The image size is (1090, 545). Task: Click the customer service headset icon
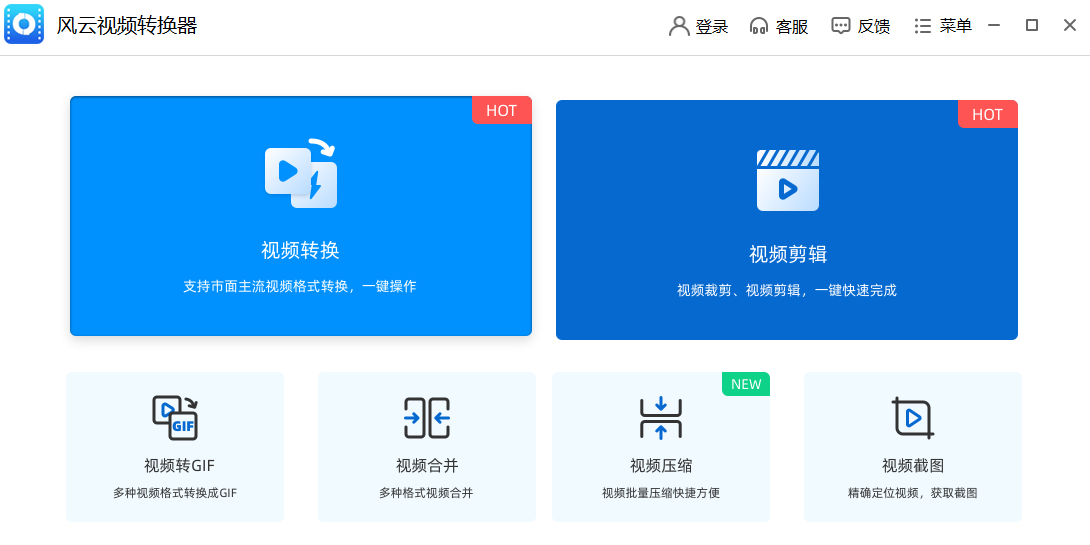coord(759,26)
